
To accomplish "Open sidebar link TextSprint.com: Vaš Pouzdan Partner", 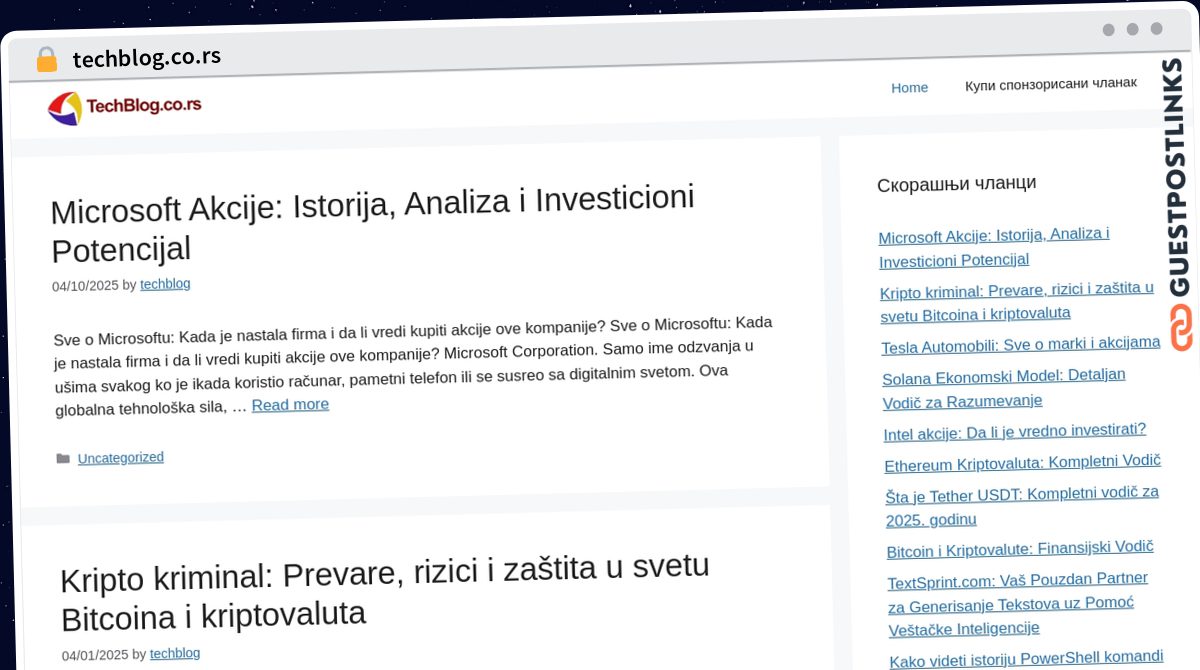I will click(1018, 603).
